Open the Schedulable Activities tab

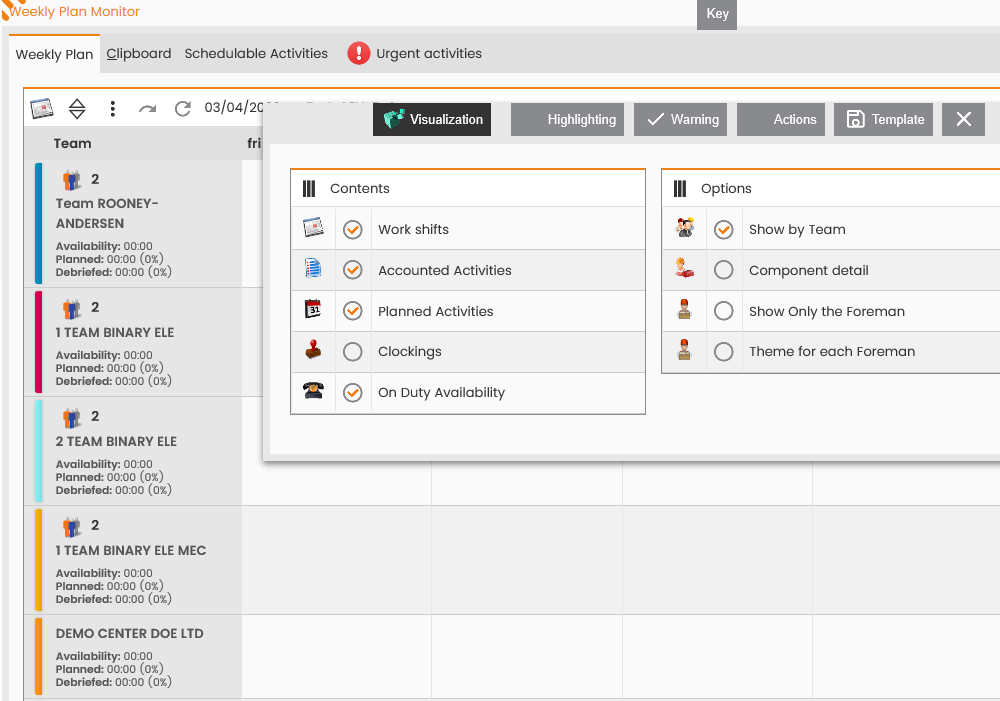click(256, 54)
